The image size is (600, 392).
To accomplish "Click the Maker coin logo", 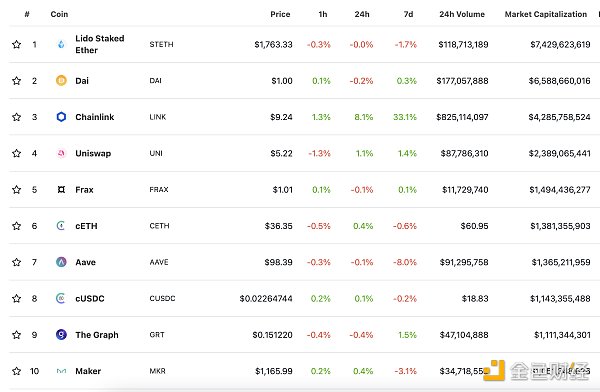I will pos(61,371).
